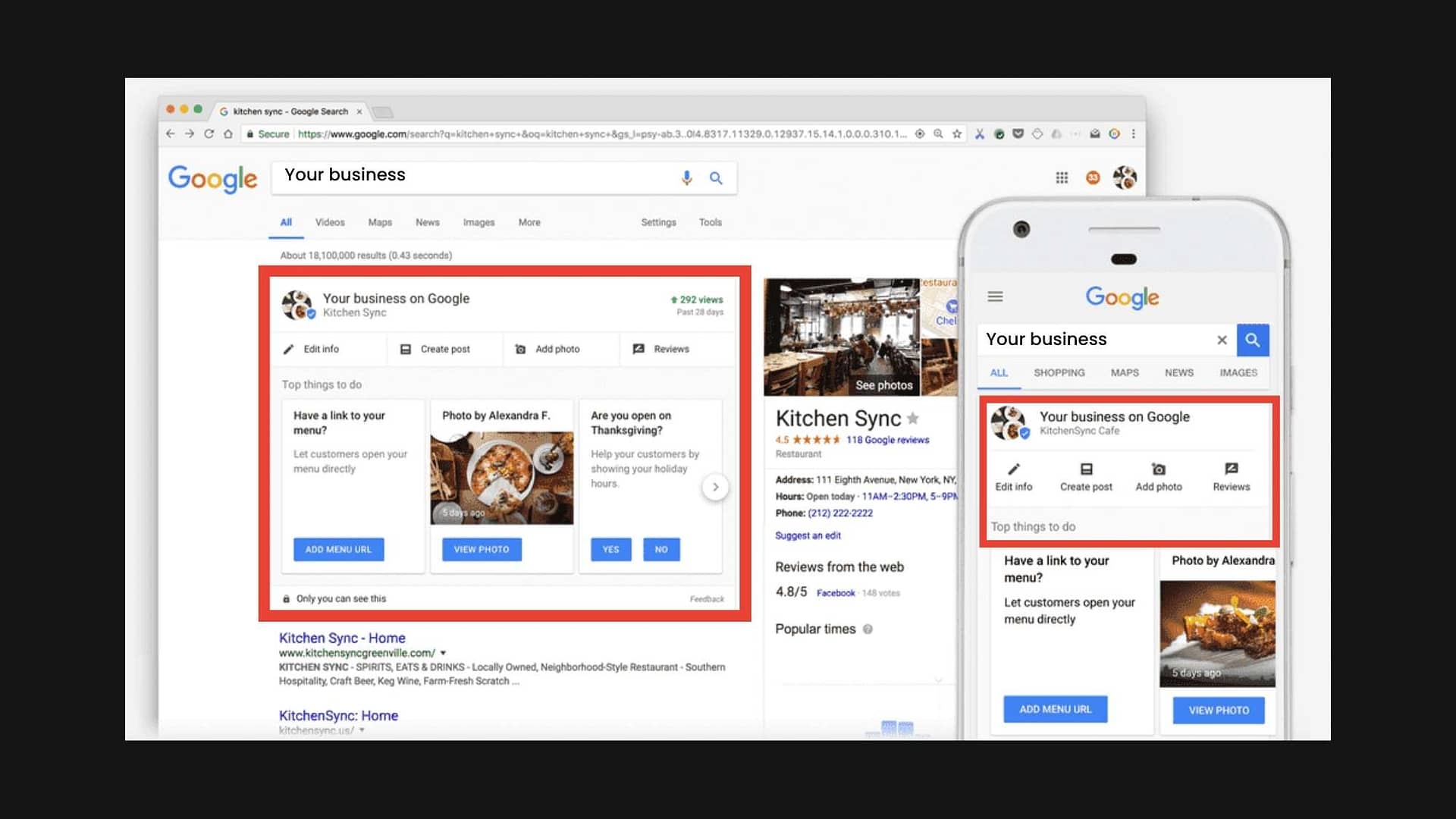Open Kitchen Sync - Home result
Image resolution: width=1456 pixels, height=819 pixels.
342,638
